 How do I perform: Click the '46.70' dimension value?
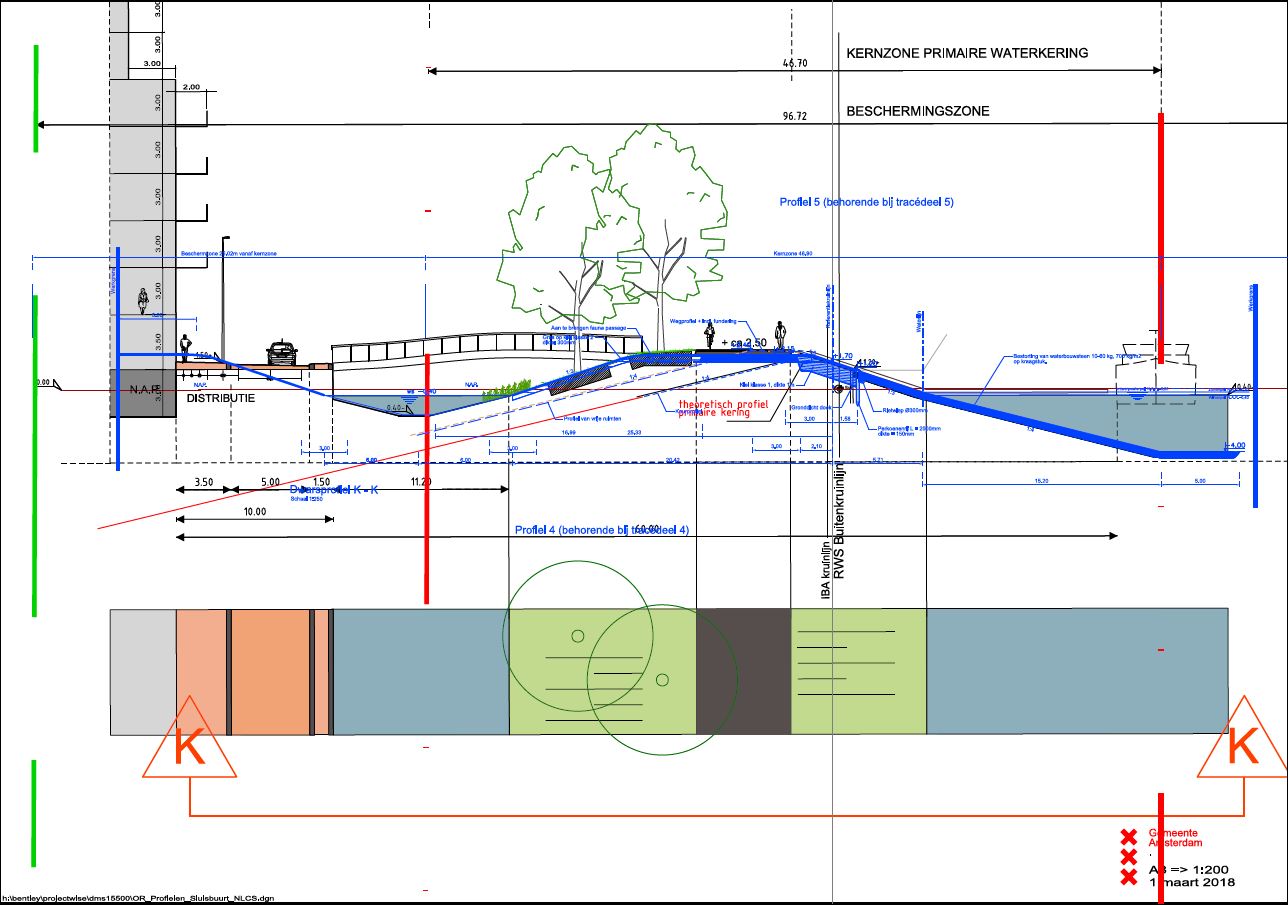(x=795, y=63)
